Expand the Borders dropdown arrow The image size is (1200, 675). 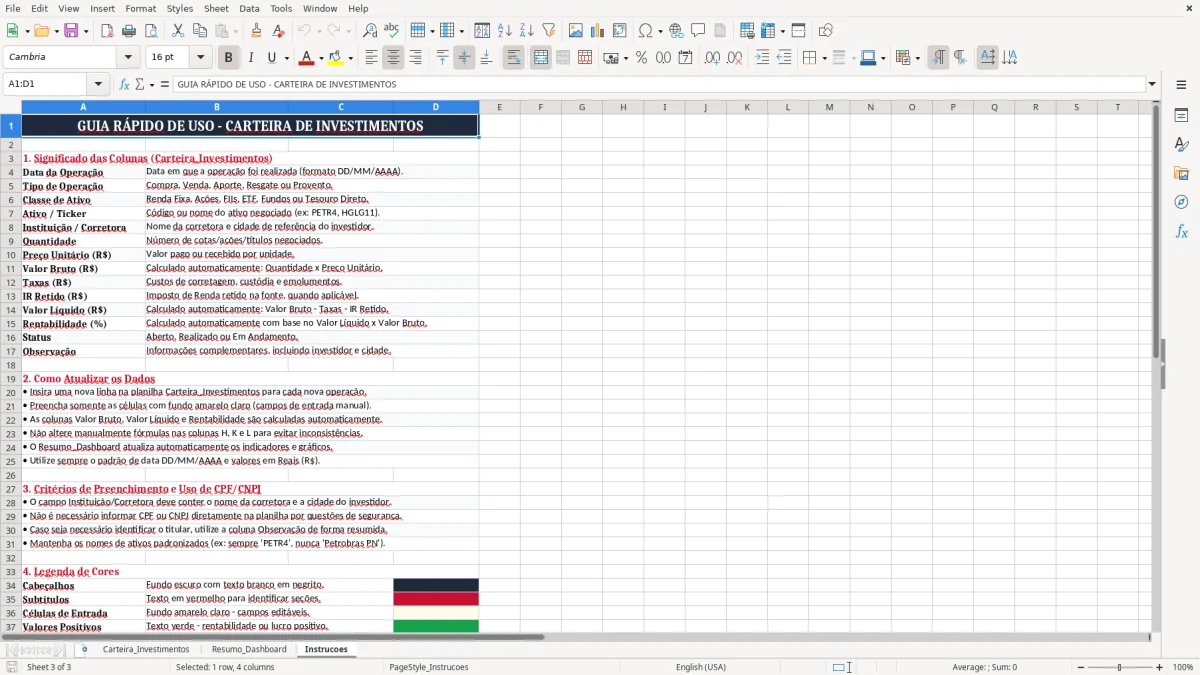(824, 58)
